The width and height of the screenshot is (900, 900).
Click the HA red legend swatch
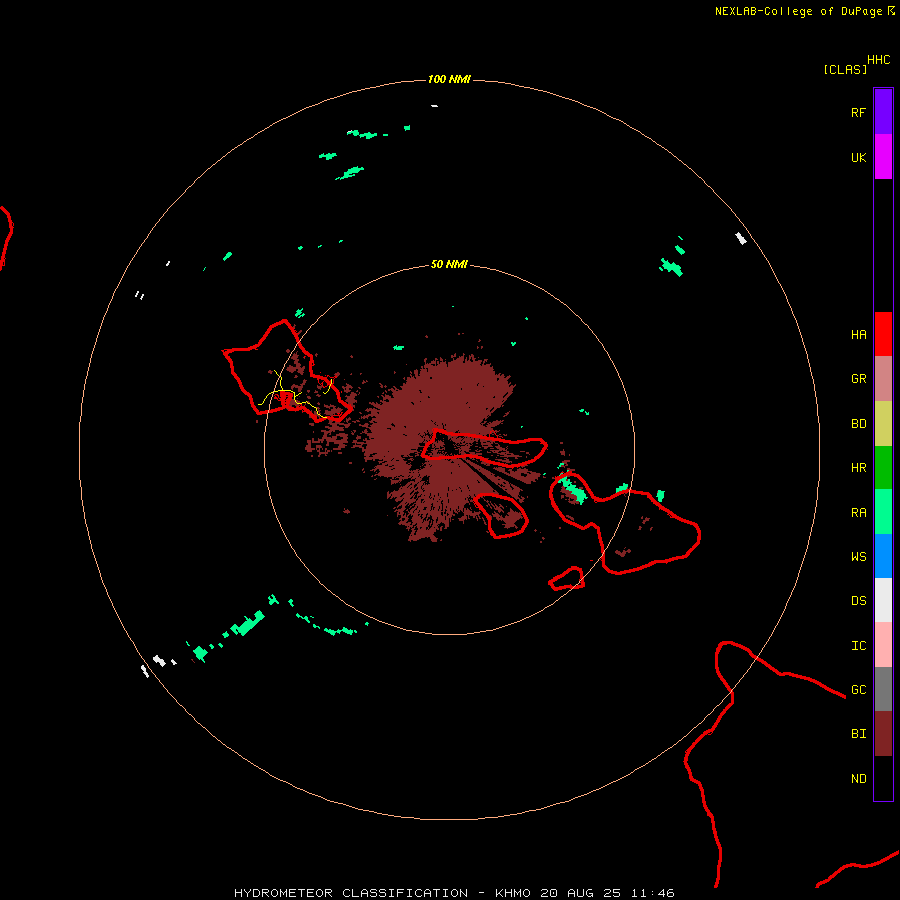(883, 334)
